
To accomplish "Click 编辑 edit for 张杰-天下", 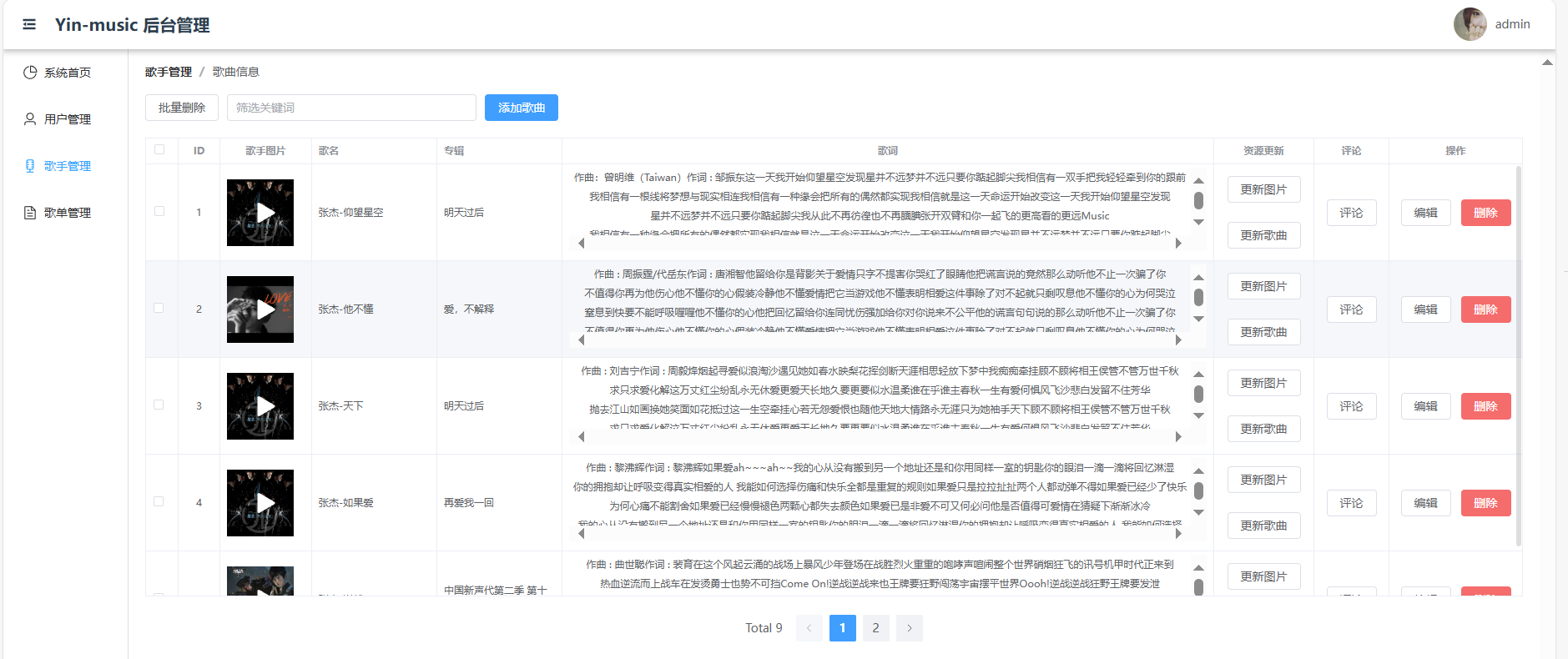I will click(1425, 406).
